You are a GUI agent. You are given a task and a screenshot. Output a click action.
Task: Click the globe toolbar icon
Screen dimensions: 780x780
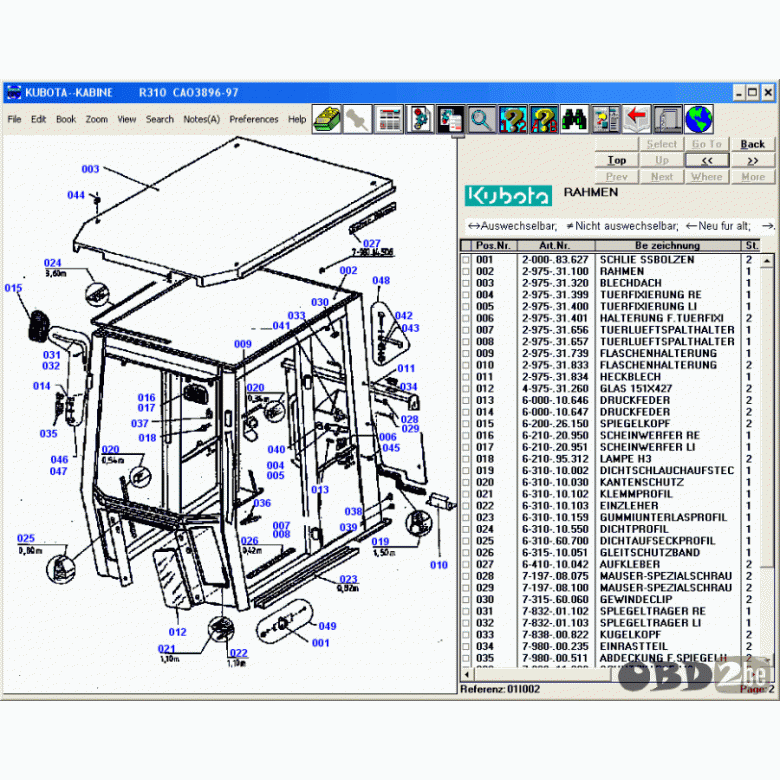click(699, 119)
